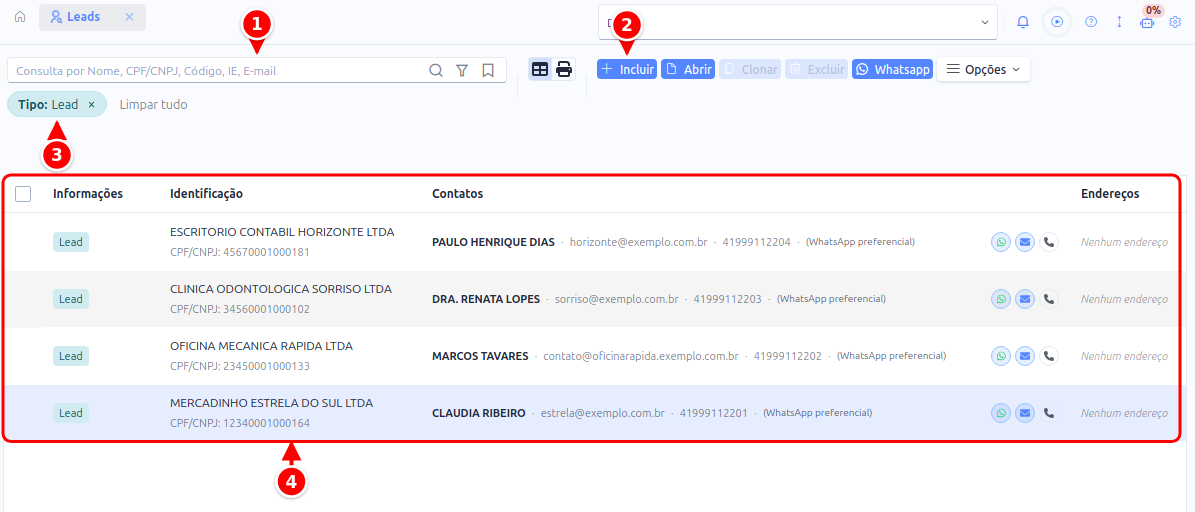This screenshot has height=512, width=1195.
Task: Close the Leads tab
Action: 130,17
